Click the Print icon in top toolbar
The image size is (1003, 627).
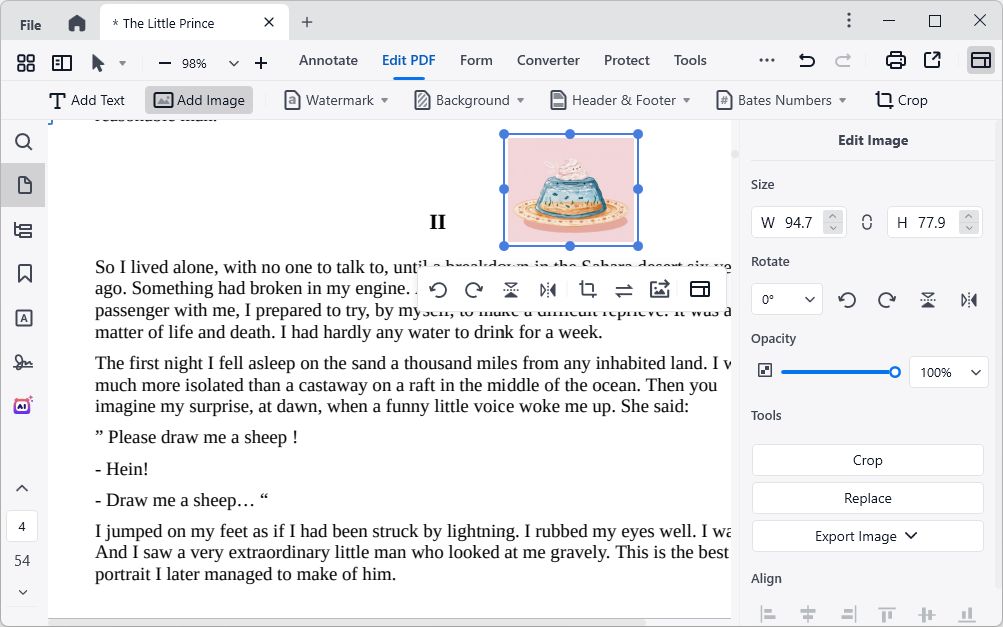click(895, 61)
